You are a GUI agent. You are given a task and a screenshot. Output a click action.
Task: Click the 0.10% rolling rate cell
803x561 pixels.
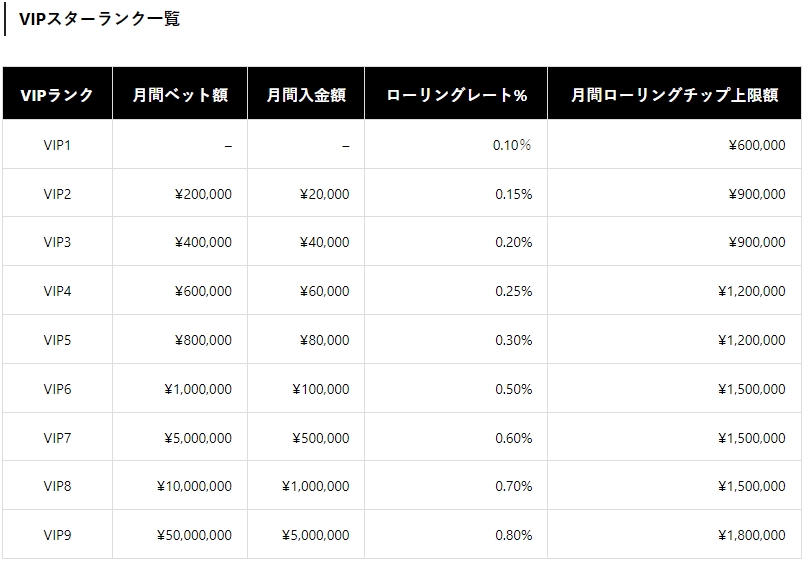[x=456, y=145]
